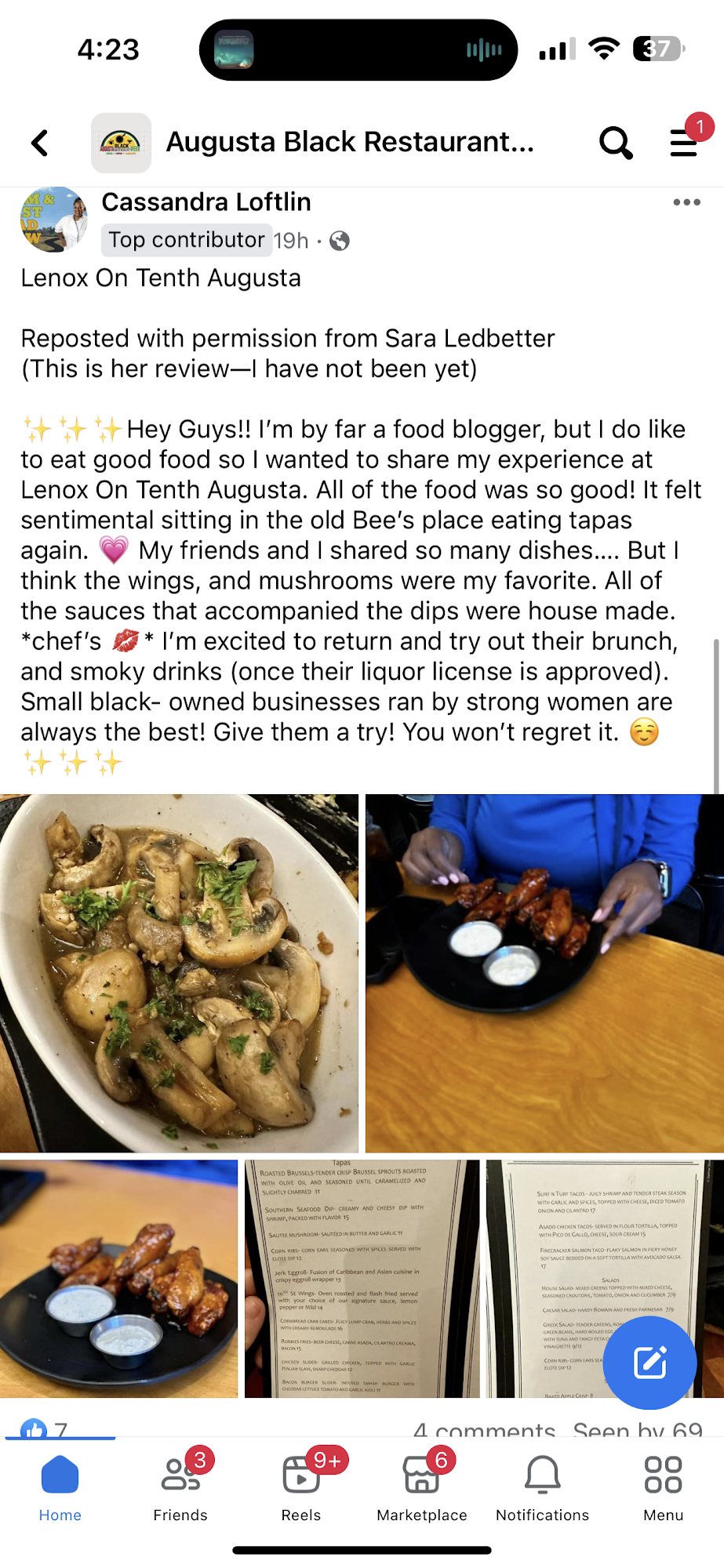Open the sauteed mushrooms photo
The height and width of the screenshot is (1568, 724).
pyautogui.click(x=179, y=973)
